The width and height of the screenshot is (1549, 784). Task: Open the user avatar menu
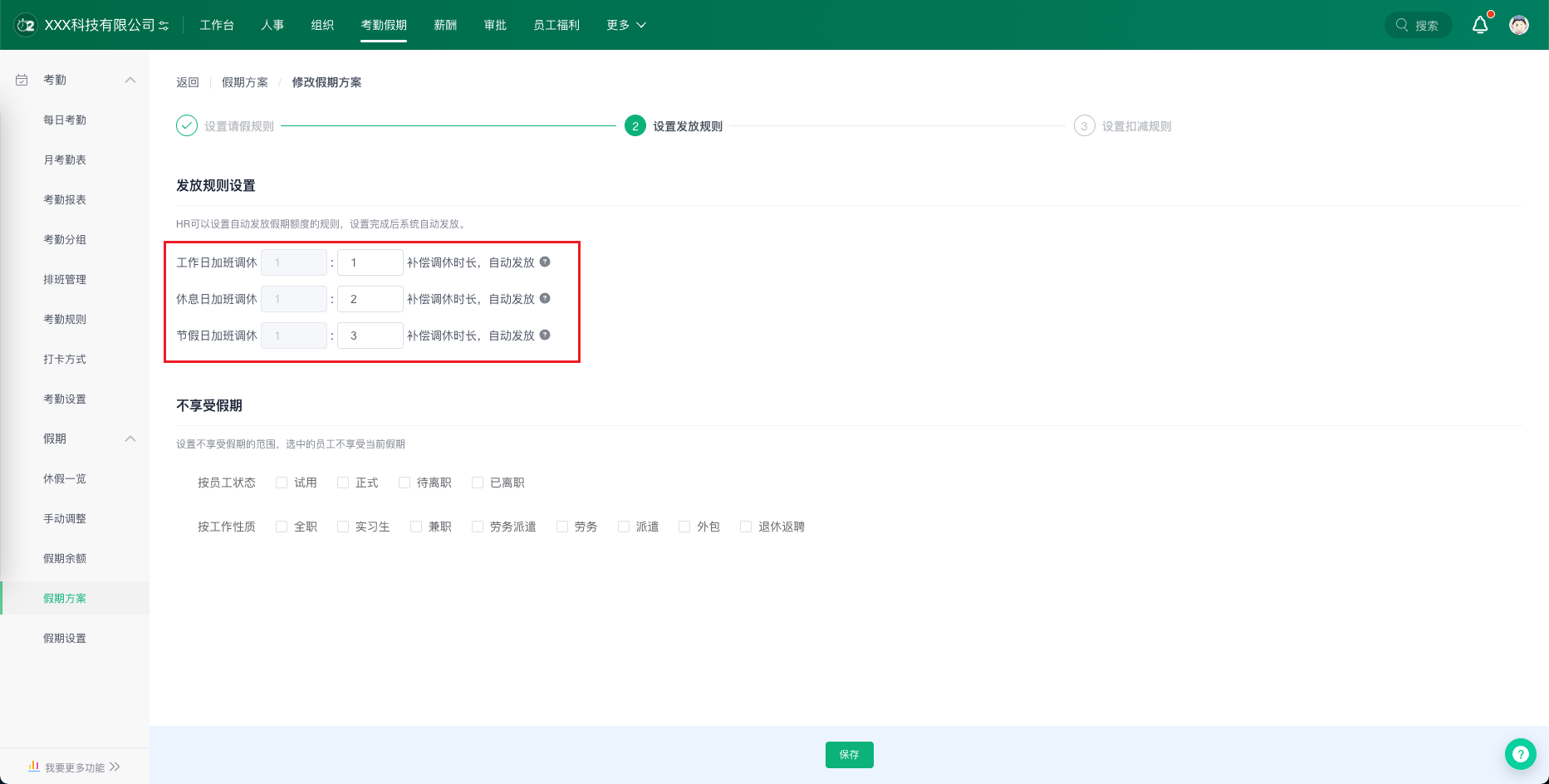click(1519, 25)
